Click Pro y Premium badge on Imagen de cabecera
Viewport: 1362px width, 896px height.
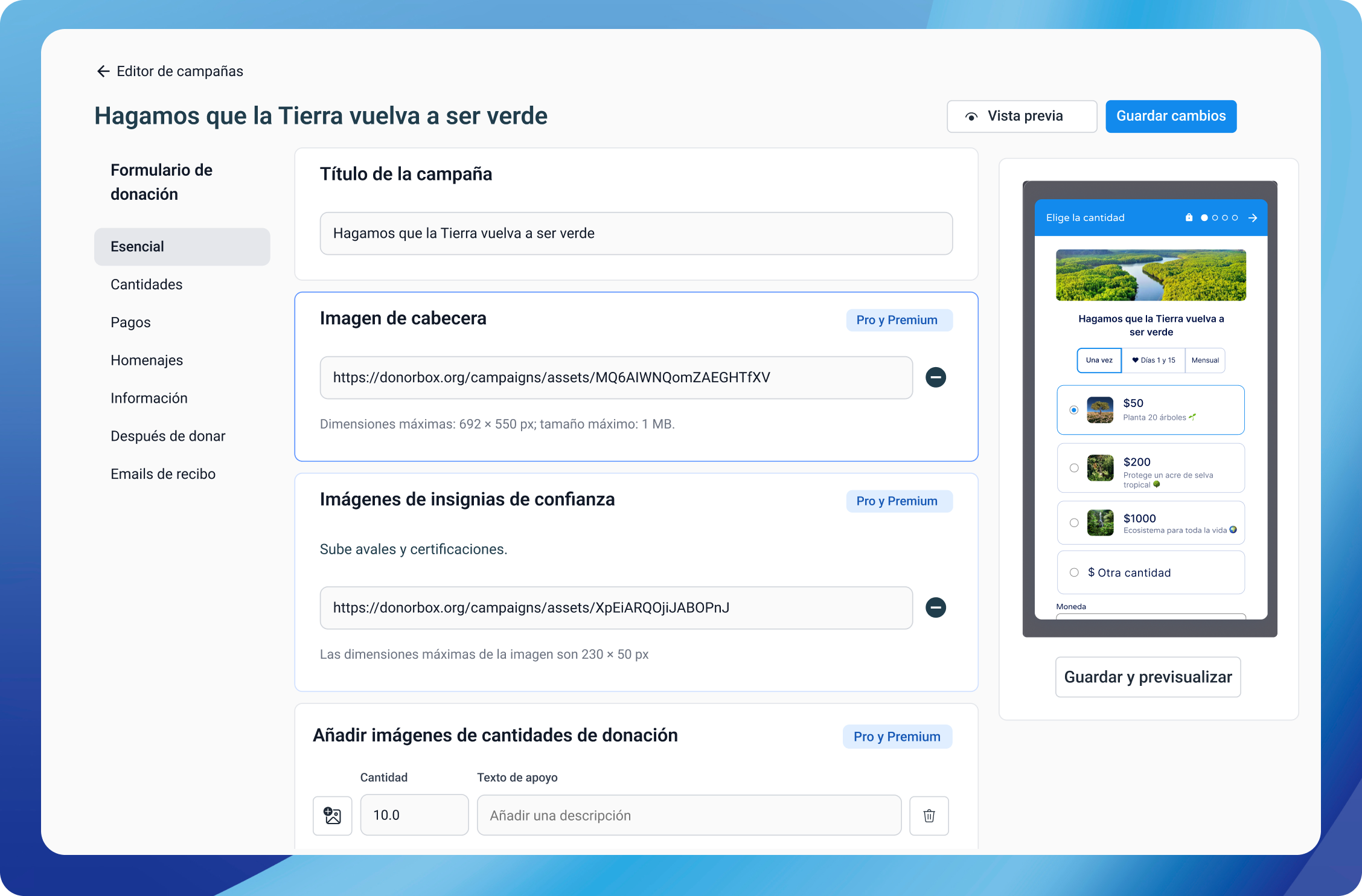click(899, 320)
